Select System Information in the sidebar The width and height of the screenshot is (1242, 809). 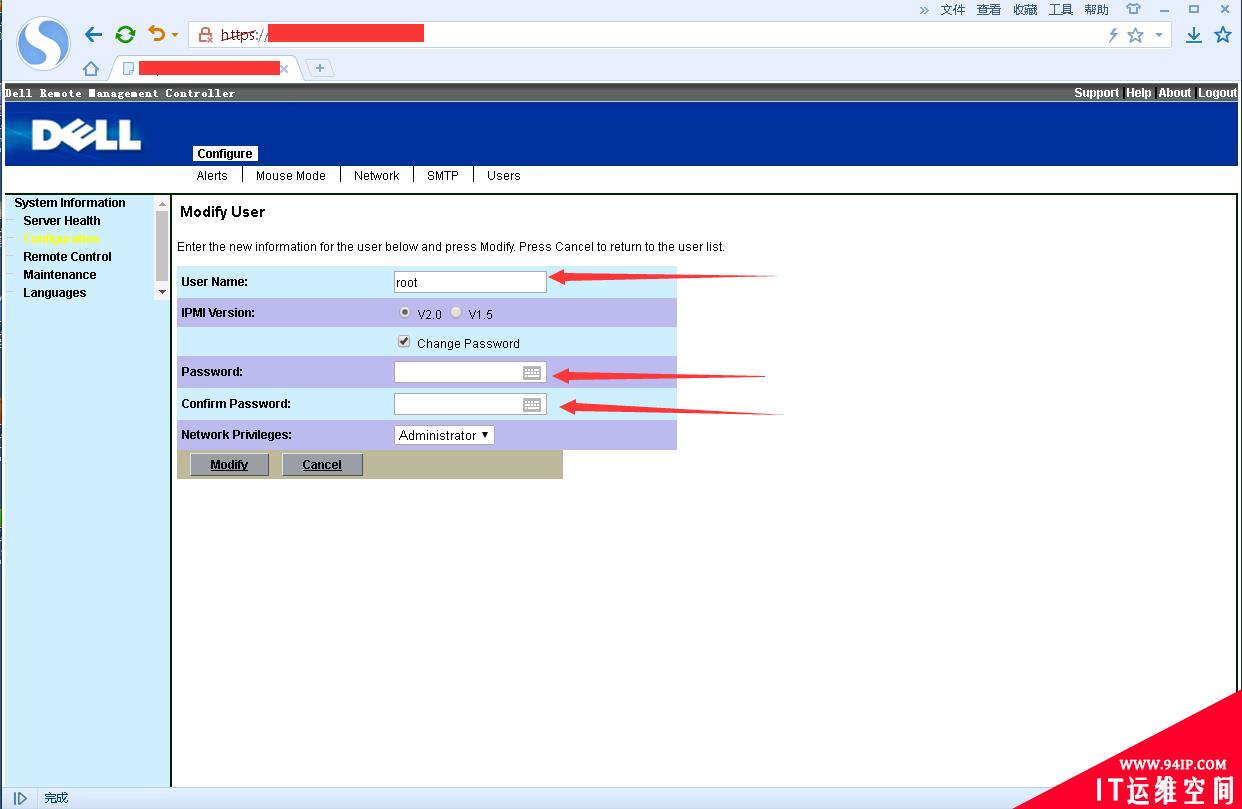click(70, 203)
